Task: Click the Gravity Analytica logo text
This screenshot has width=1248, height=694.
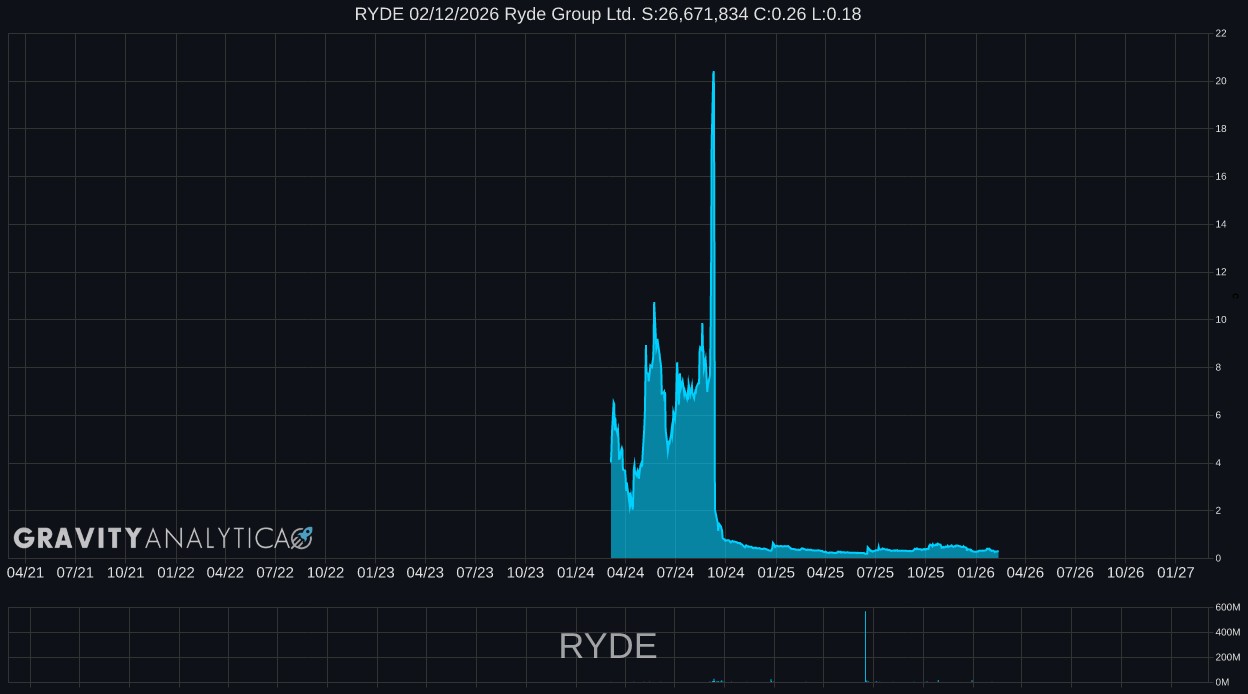Action: 150,538
